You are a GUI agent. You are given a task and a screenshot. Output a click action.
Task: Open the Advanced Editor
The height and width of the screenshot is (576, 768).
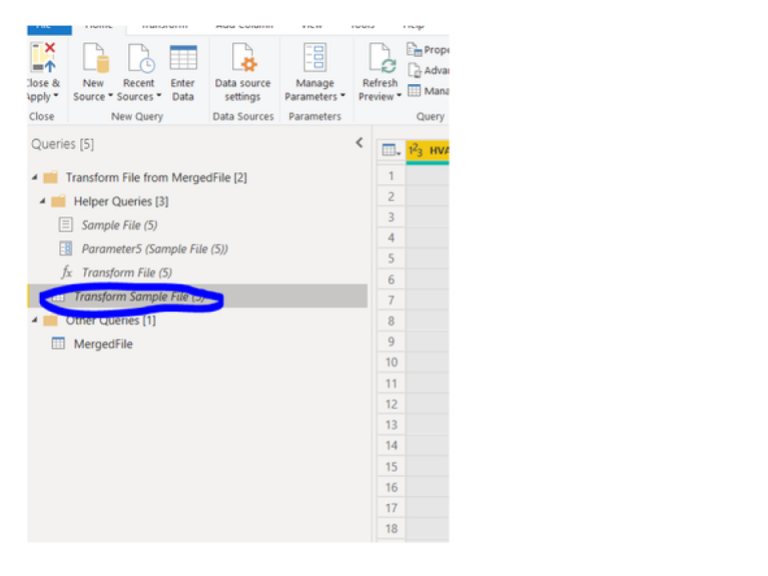[x=428, y=70]
